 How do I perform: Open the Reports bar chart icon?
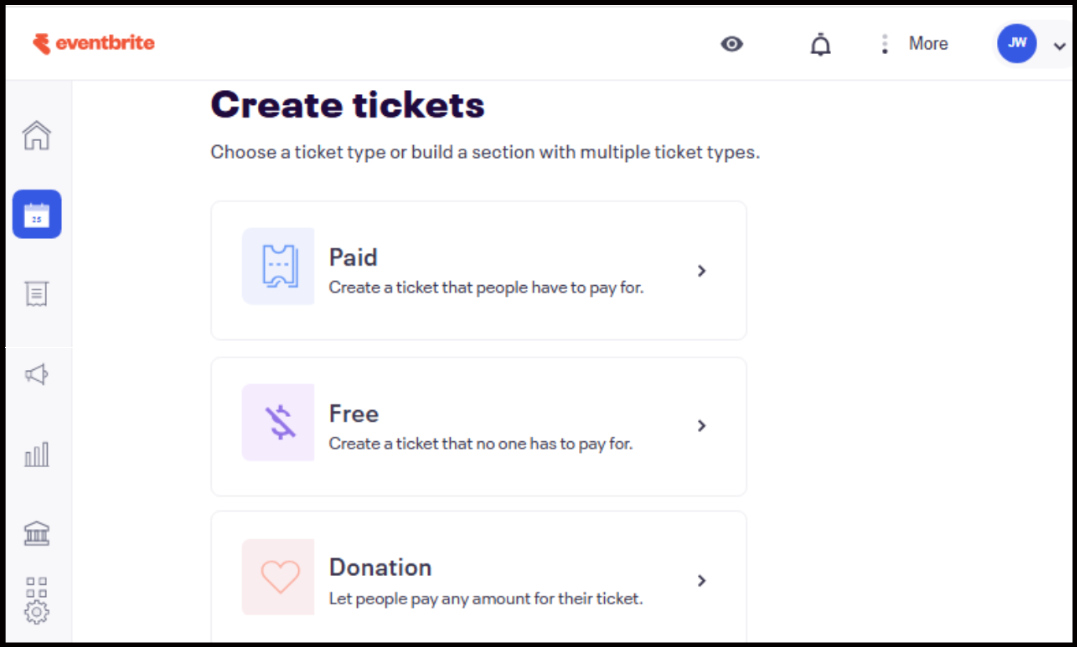click(x=37, y=455)
